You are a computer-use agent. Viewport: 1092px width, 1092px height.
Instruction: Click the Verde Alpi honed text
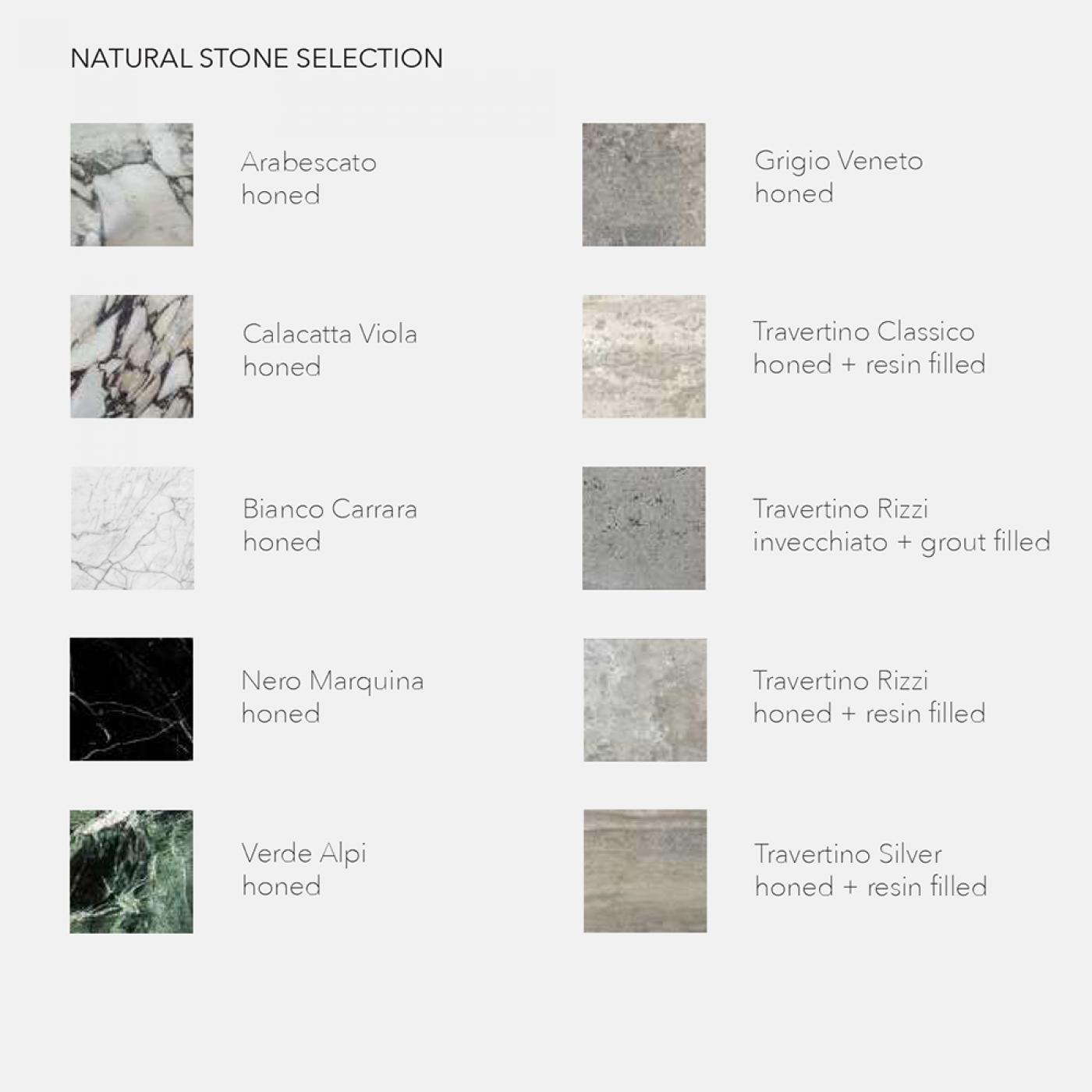coord(303,869)
